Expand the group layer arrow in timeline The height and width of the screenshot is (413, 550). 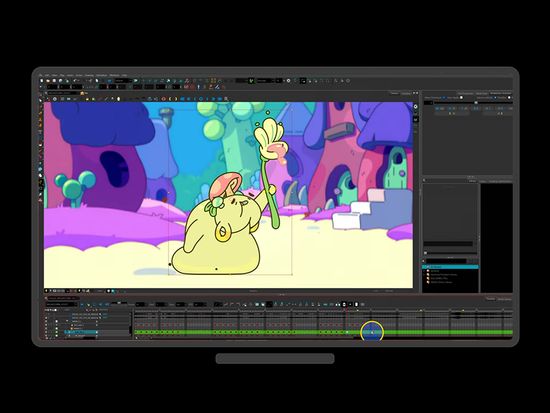67,321
